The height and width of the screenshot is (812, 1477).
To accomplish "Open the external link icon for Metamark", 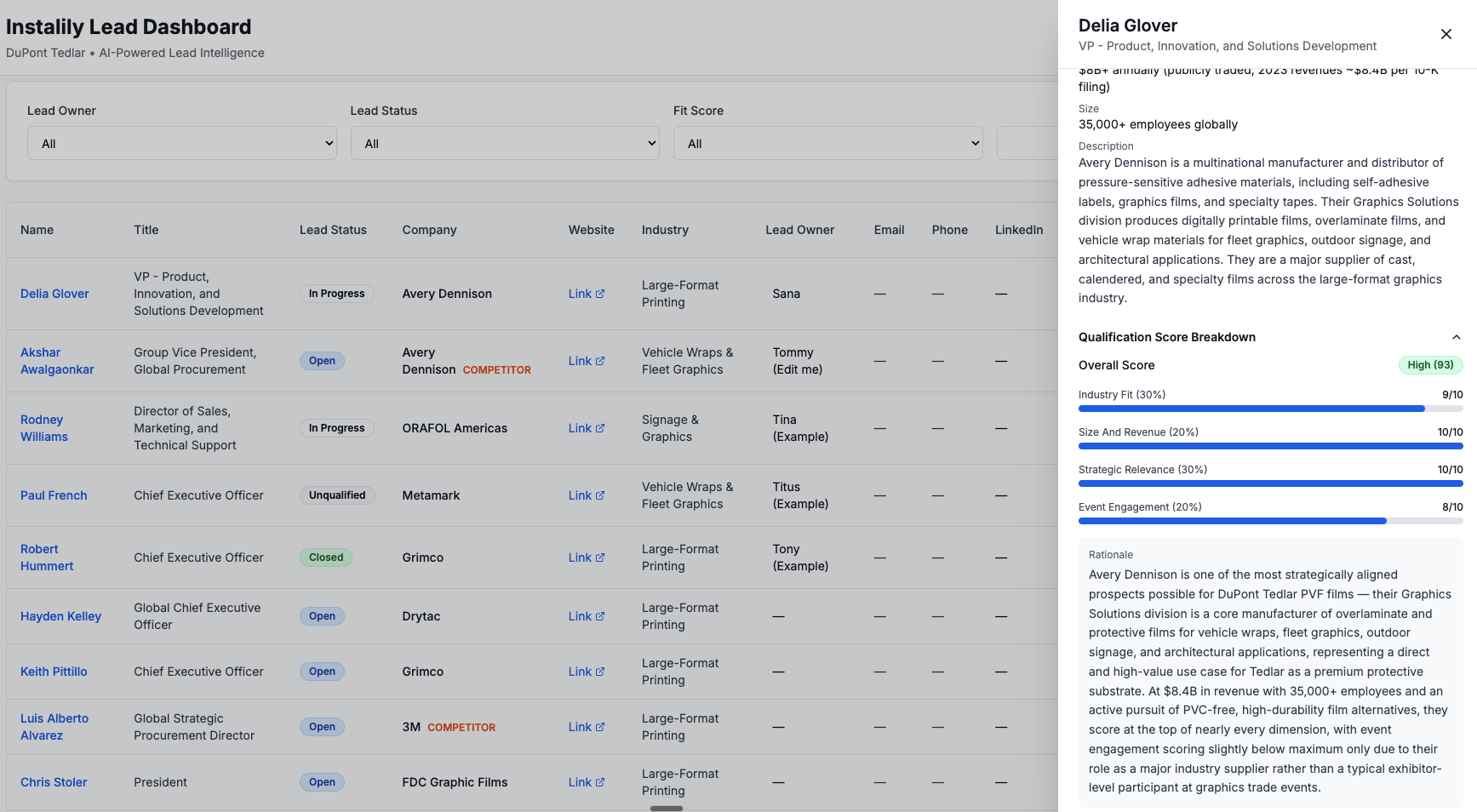I will coord(599,495).
